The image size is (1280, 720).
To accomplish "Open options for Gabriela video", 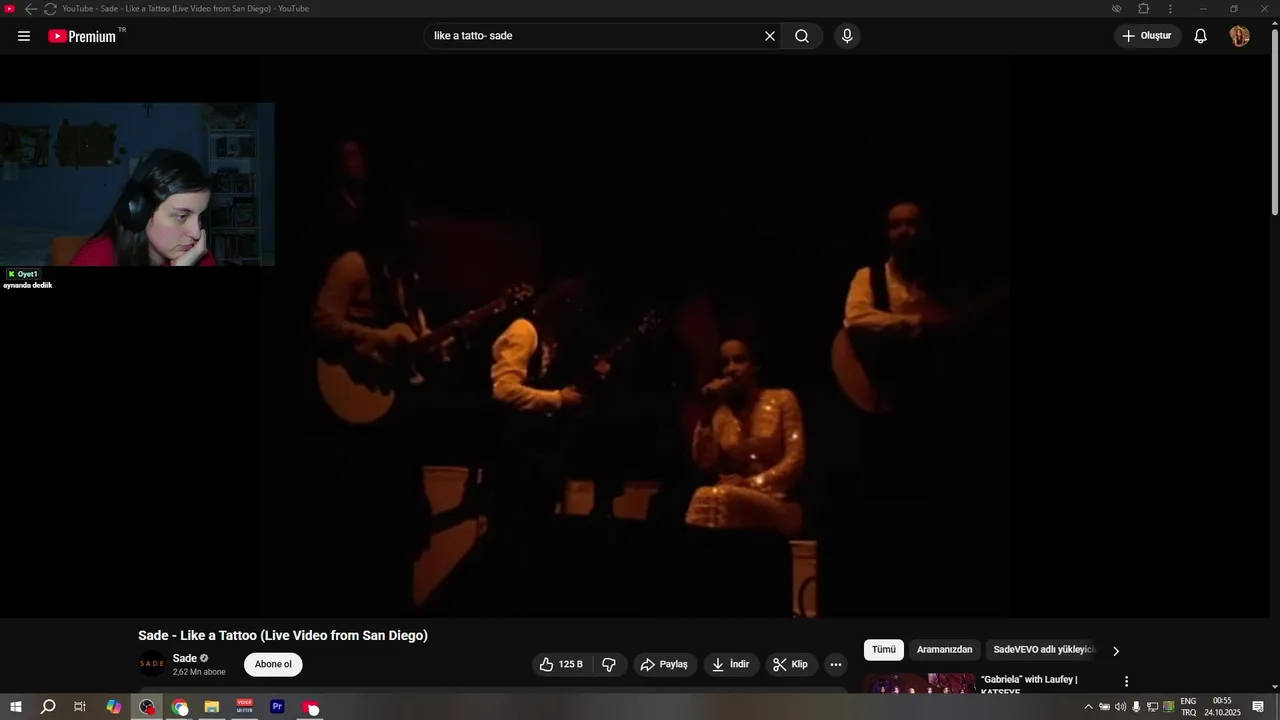I will (x=1126, y=681).
